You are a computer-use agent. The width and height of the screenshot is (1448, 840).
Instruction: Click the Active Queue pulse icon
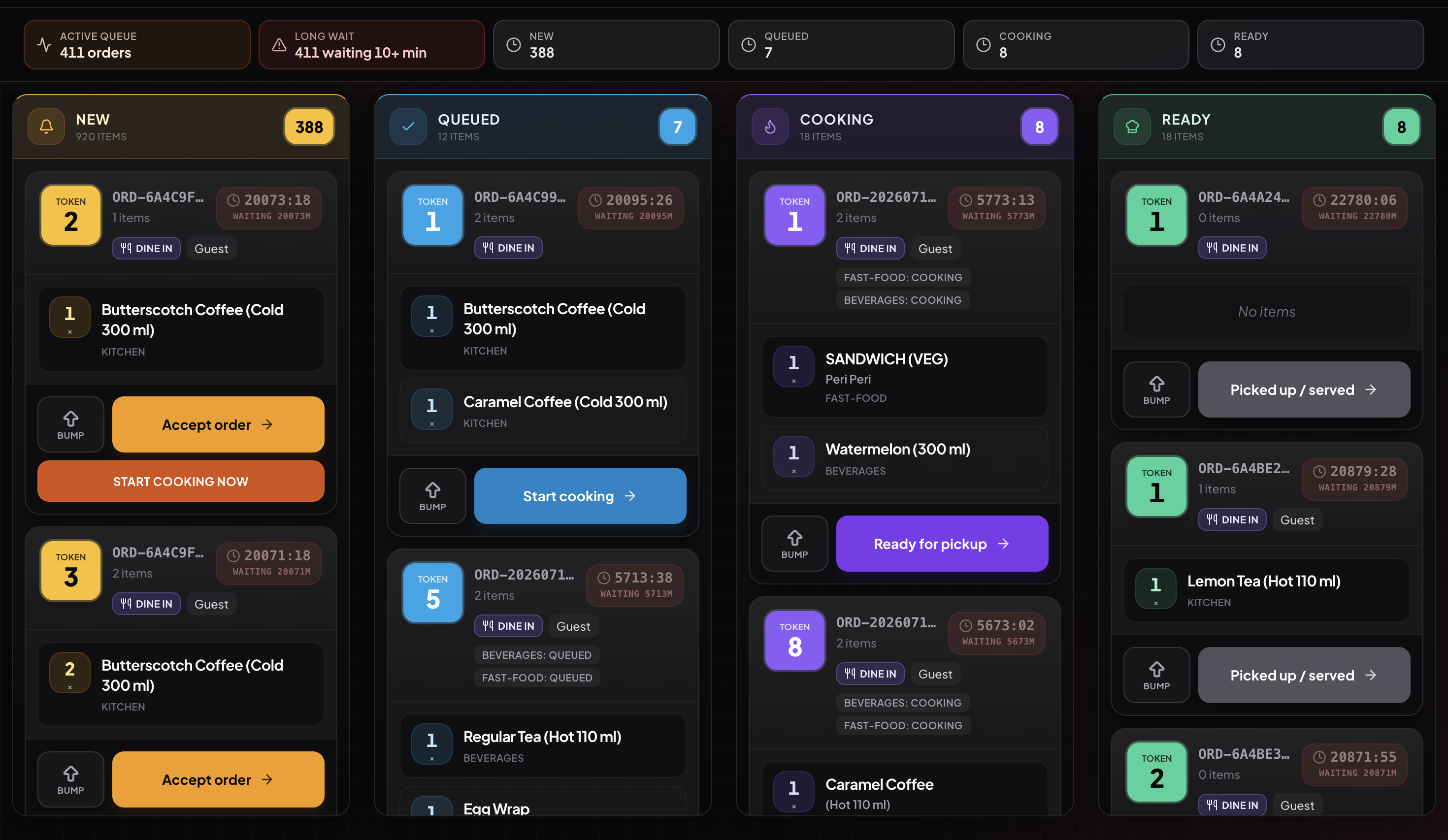click(x=44, y=45)
